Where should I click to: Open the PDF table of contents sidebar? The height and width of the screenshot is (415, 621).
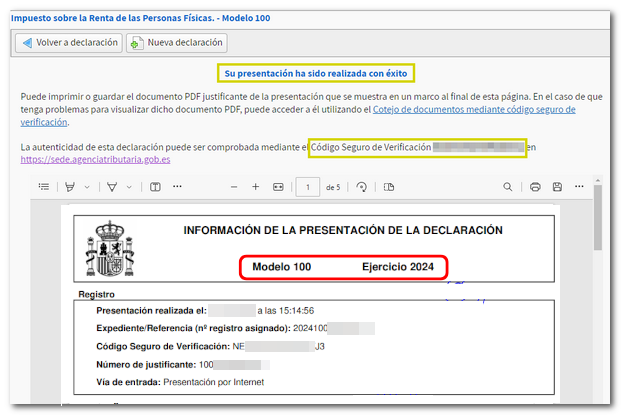(43, 186)
